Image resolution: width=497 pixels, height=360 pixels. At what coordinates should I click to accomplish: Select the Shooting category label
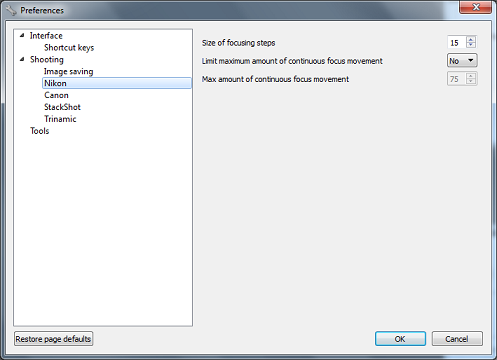click(x=47, y=59)
